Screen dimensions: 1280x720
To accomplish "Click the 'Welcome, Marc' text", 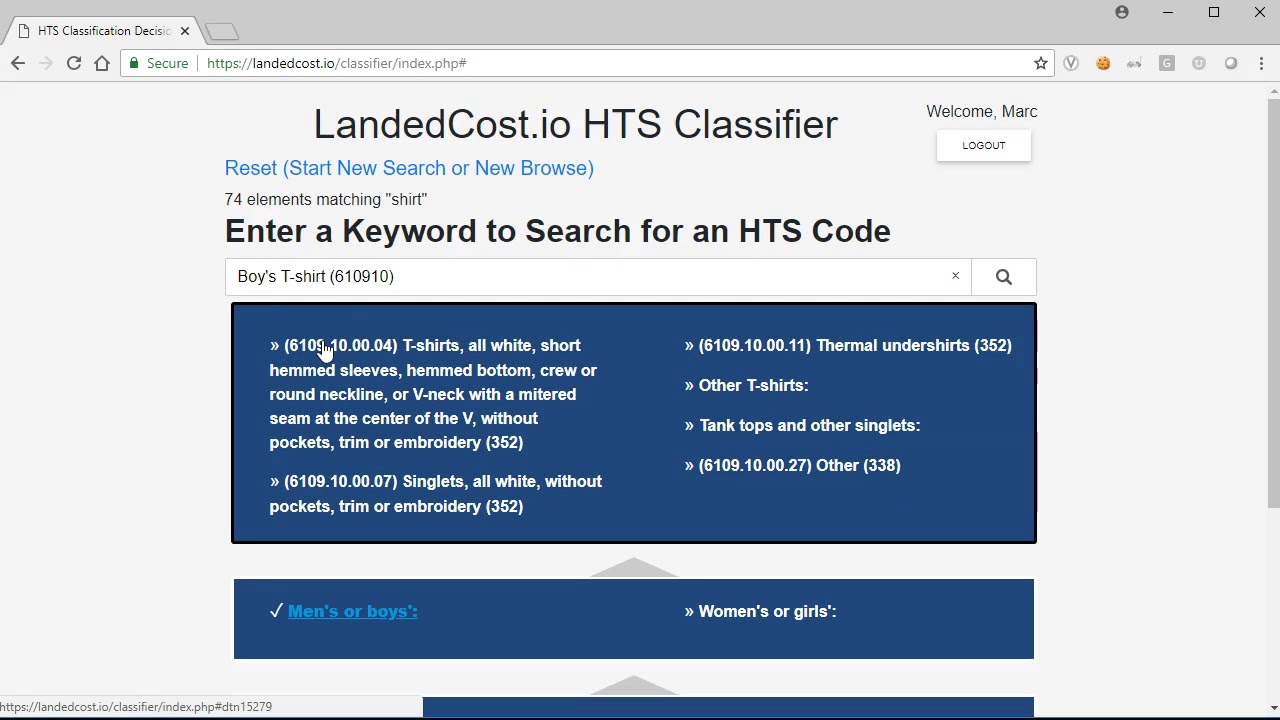I will (982, 112).
